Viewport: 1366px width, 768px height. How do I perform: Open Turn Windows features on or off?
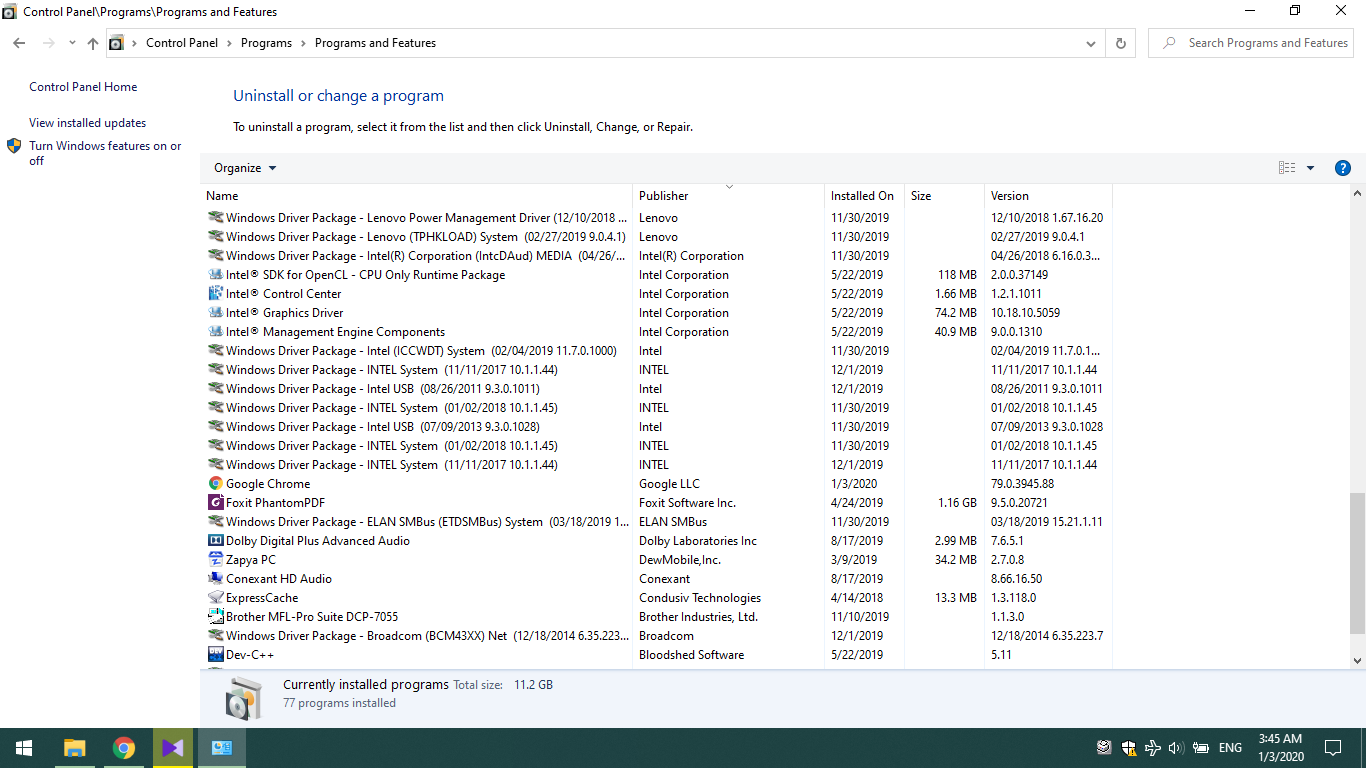105,153
